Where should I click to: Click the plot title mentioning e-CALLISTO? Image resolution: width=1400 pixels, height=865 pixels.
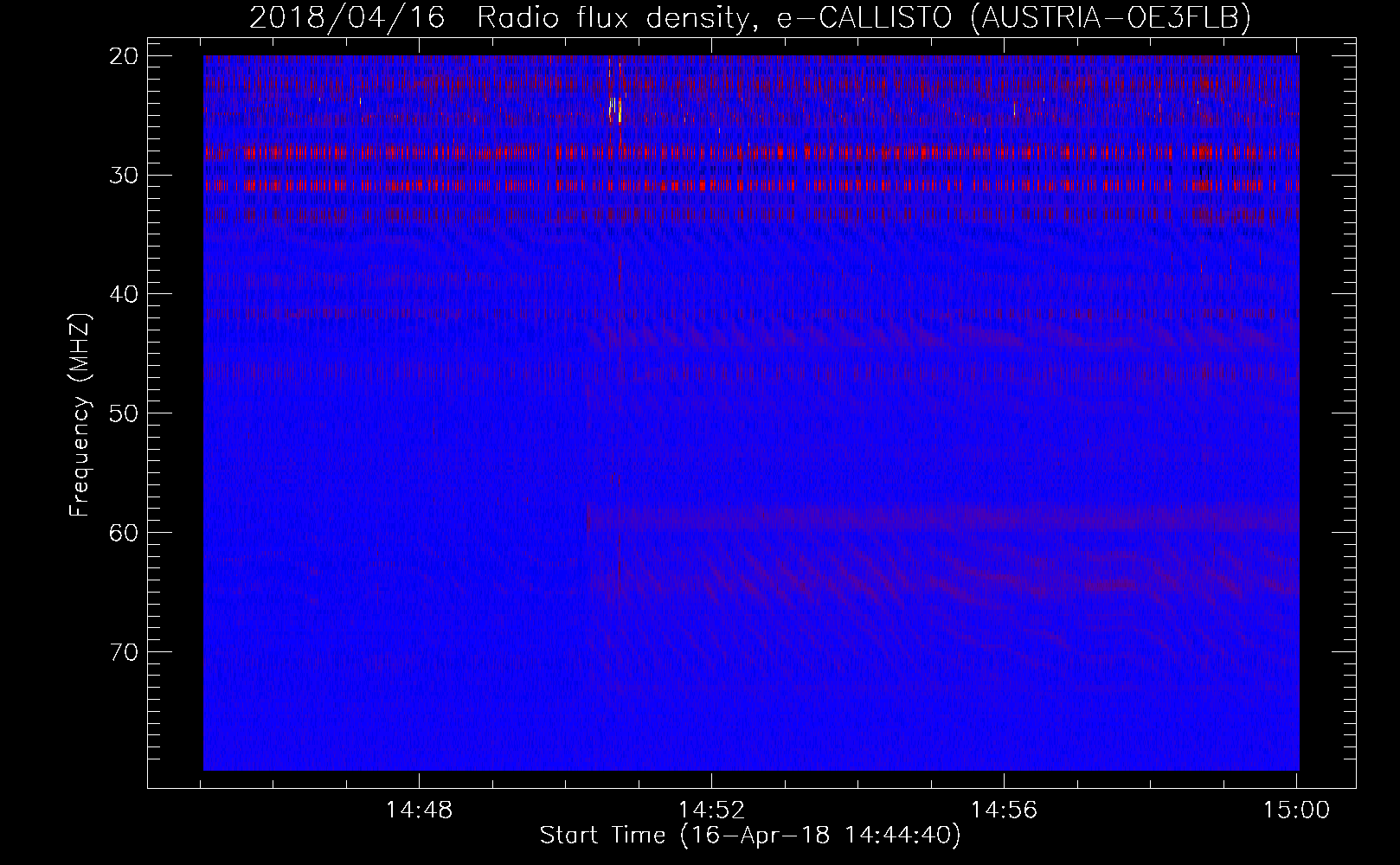click(750, 18)
